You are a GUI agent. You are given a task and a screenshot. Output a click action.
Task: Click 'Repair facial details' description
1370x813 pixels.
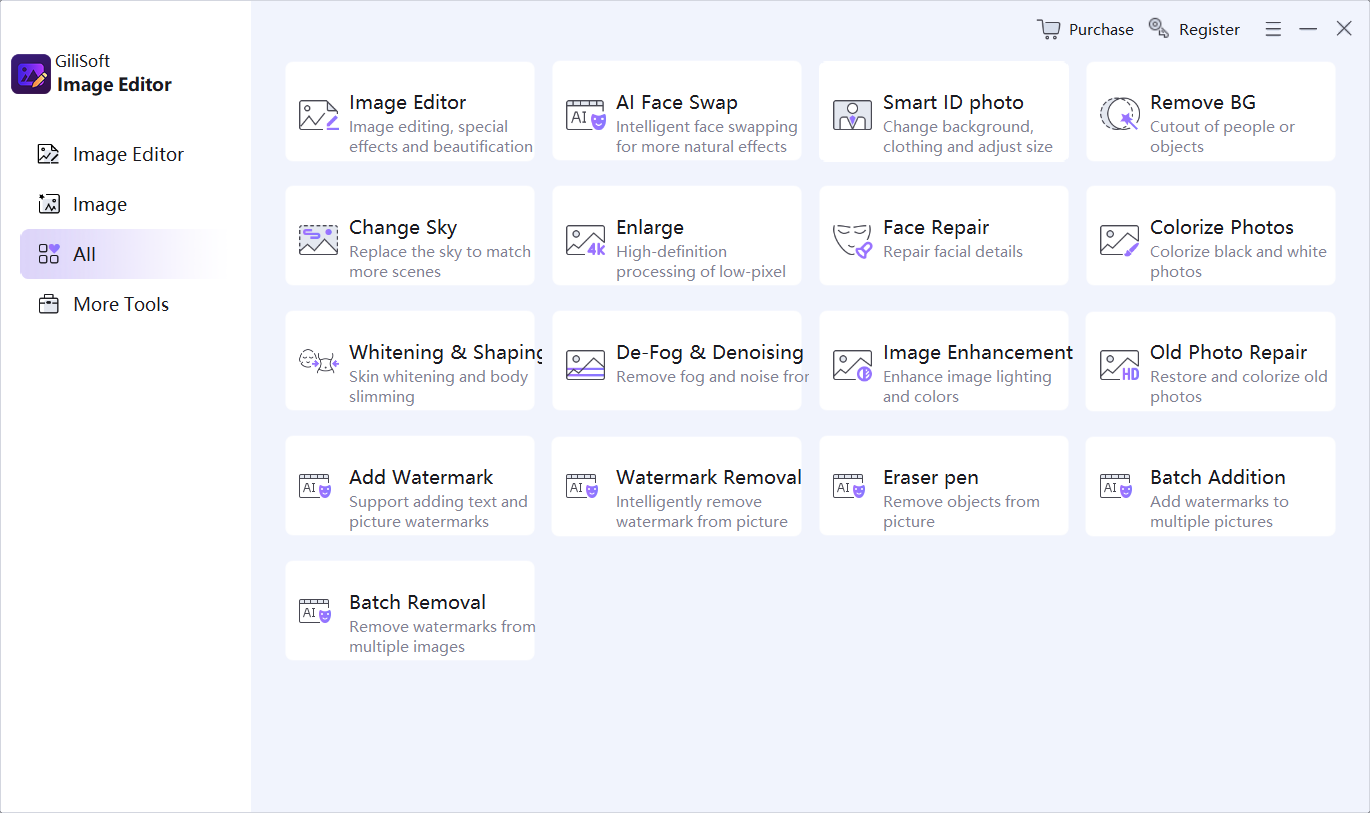click(953, 252)
